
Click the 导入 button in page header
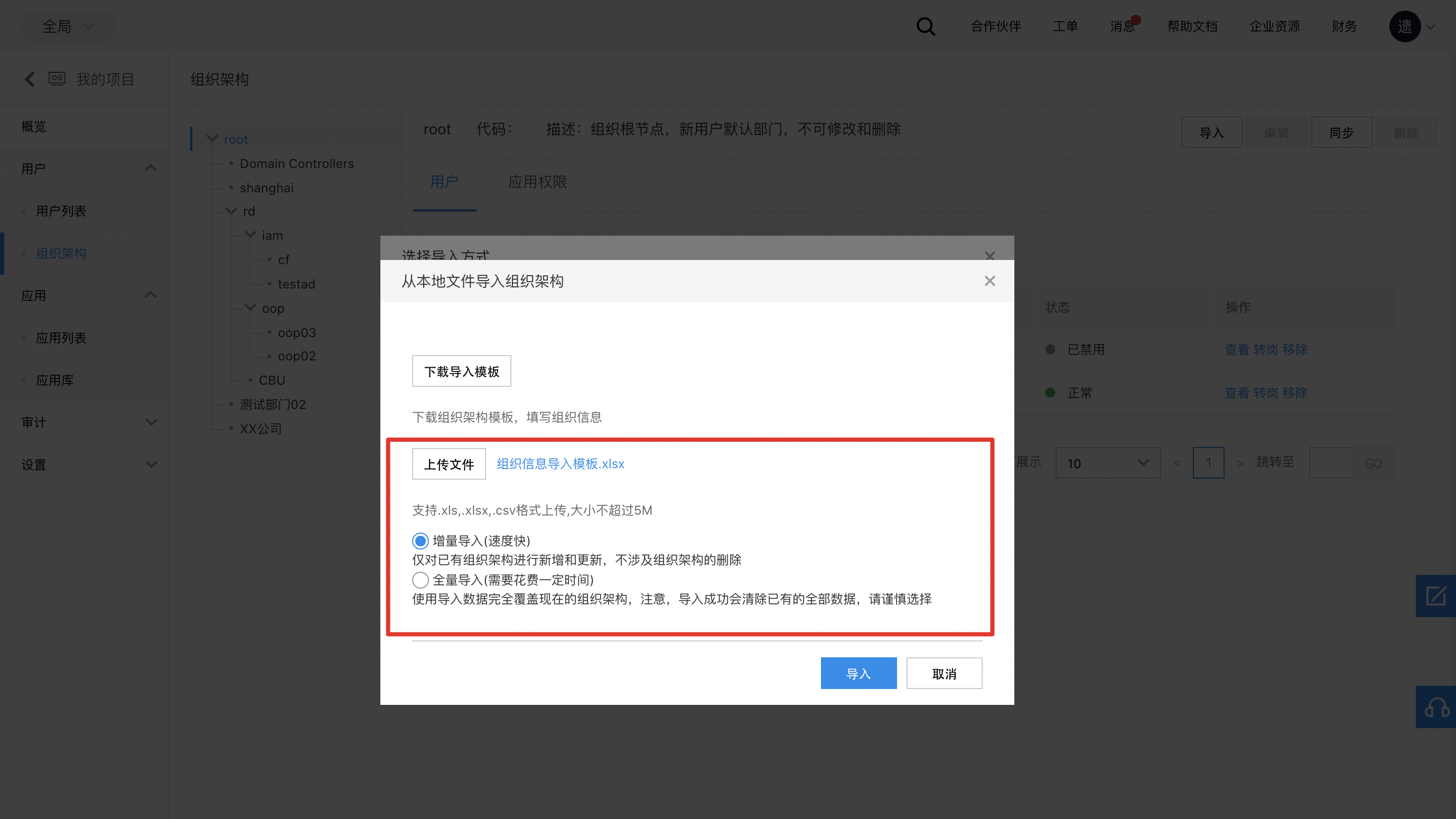1212,132
